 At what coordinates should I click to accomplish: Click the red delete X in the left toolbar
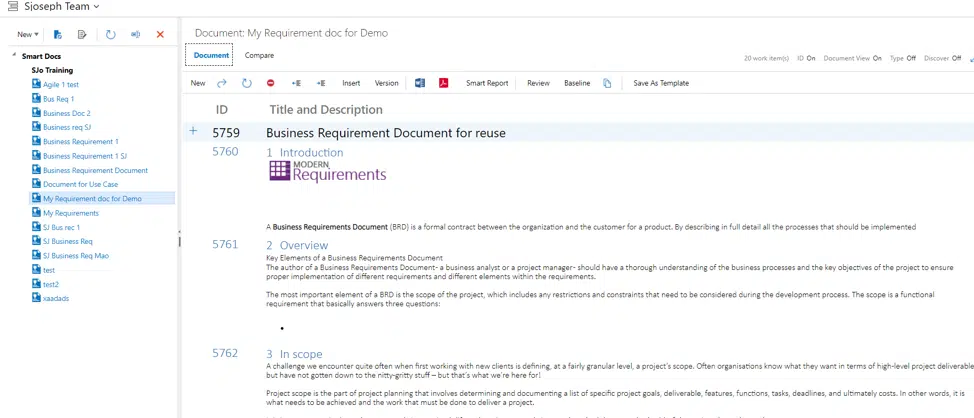click(x=160, y=34)
